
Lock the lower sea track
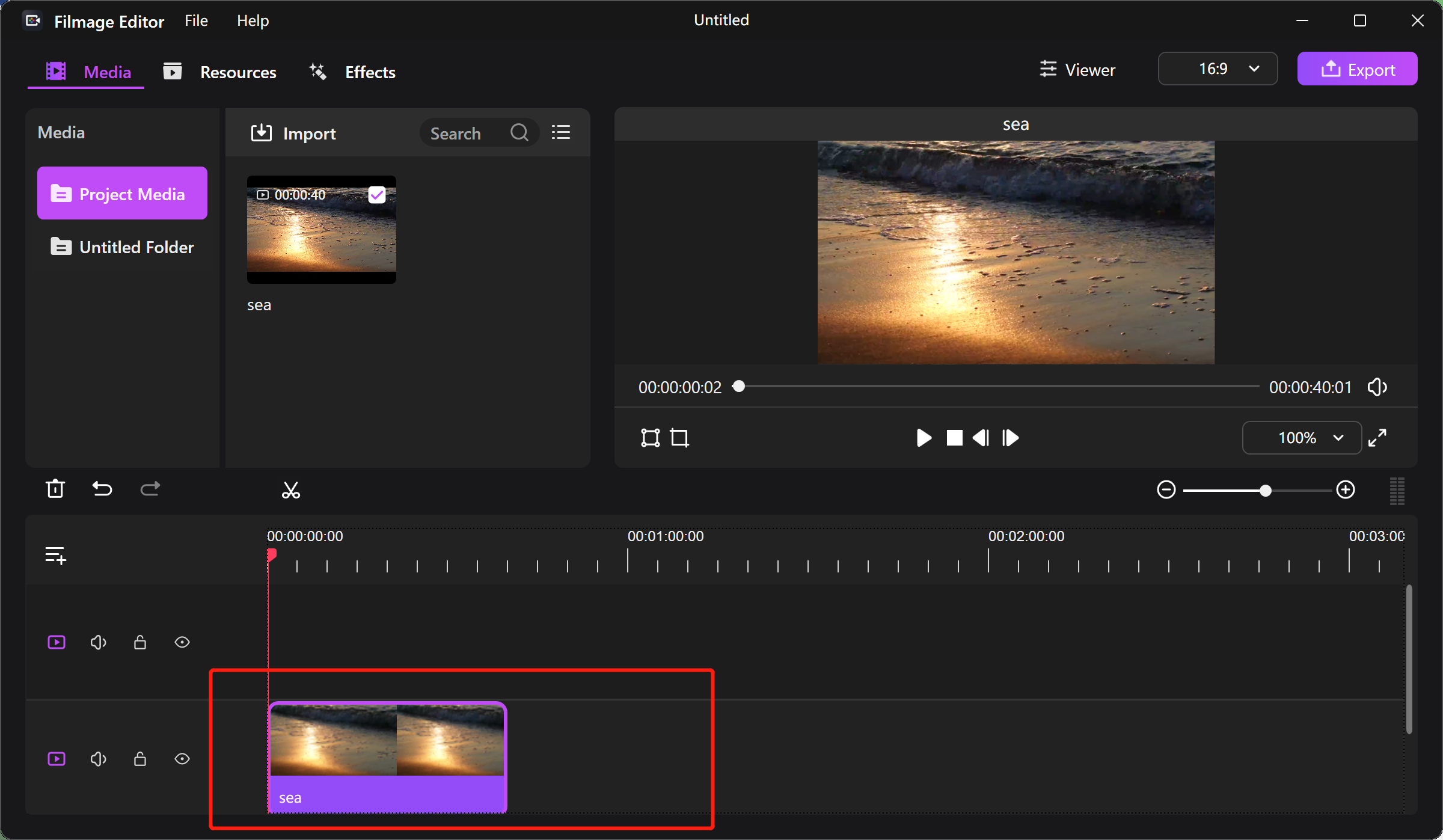click(x=140, y=759)
